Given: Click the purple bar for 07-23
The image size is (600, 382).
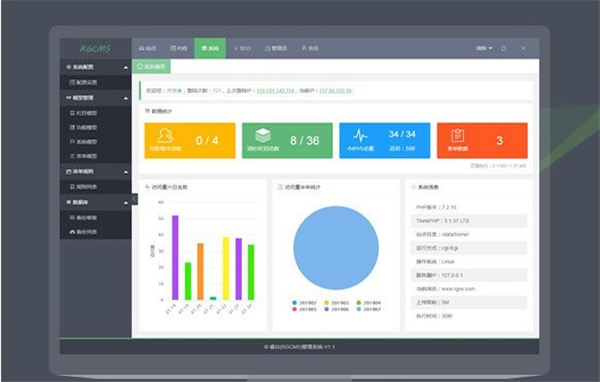Looking at the screenshot, I should 238,269.
